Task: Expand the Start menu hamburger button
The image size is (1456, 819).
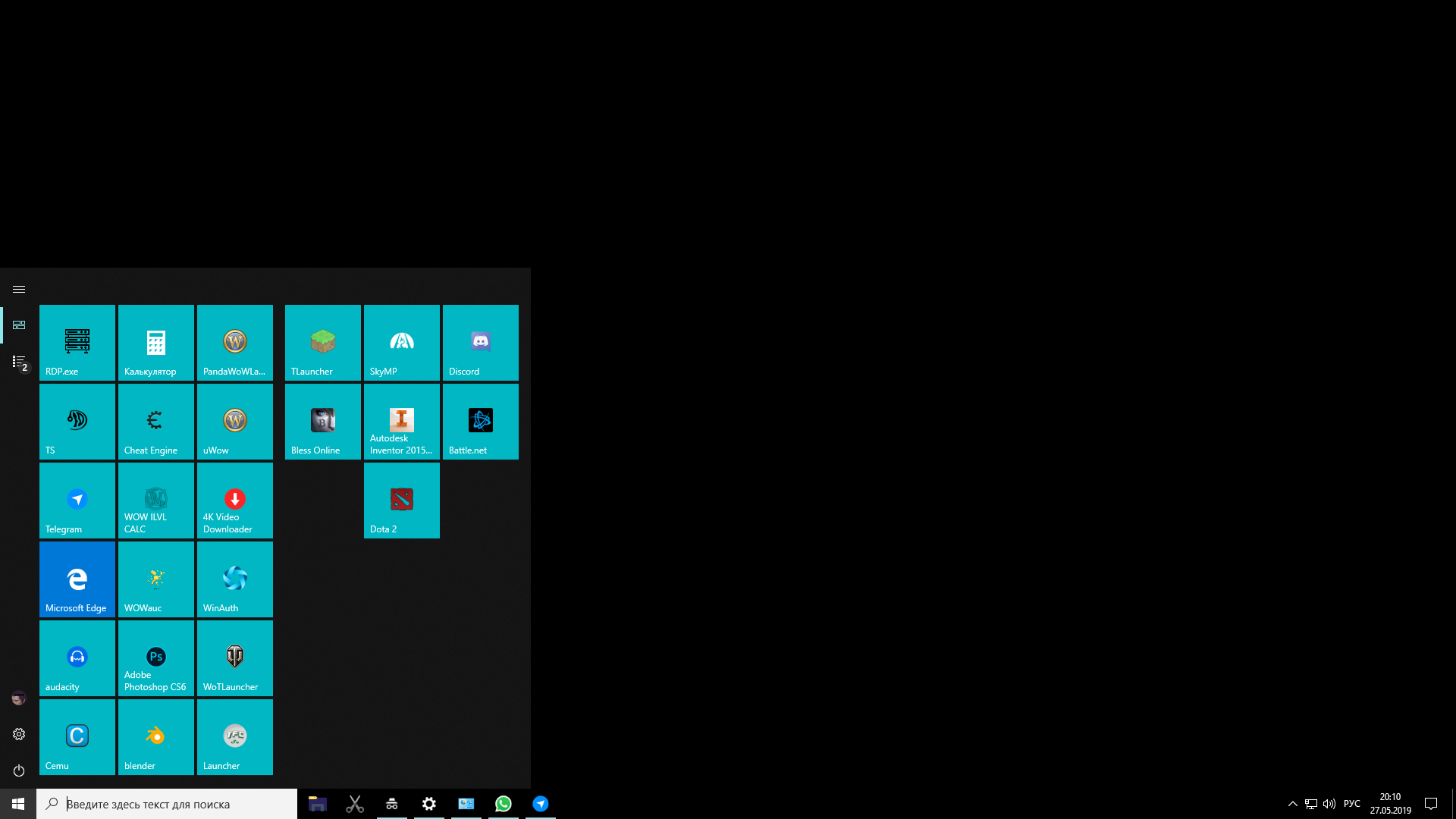Action: [x=19, y=289]
